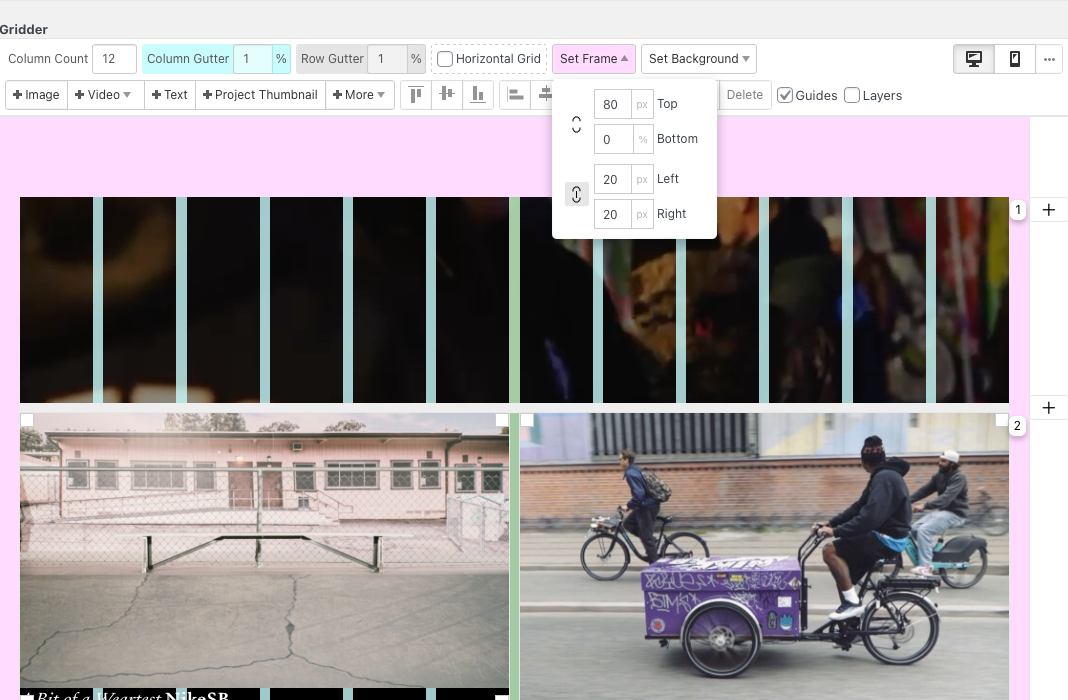Collapse the Set Frame dropdown
The image size is (1068, 700).
pos(593,59)
